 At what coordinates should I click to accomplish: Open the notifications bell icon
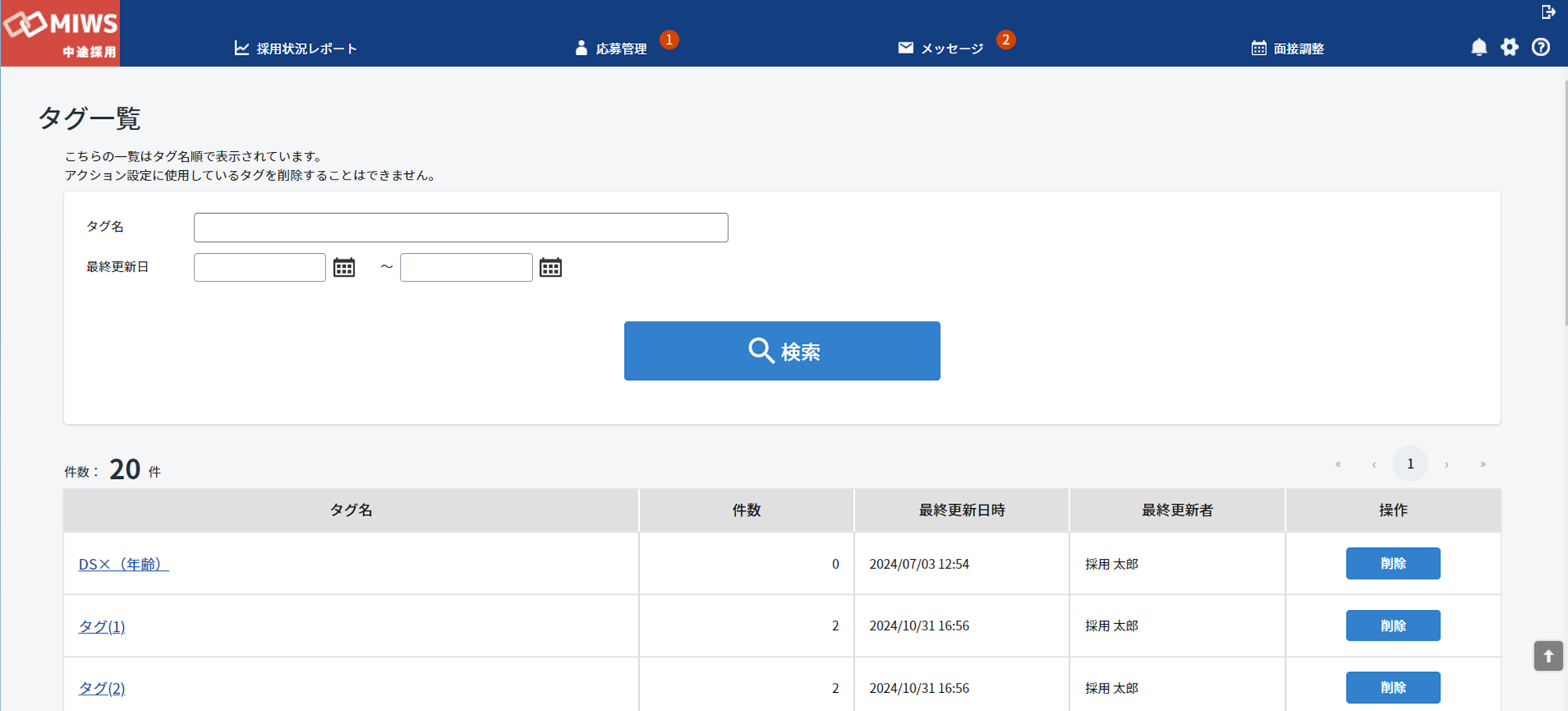click(1479, 47)
